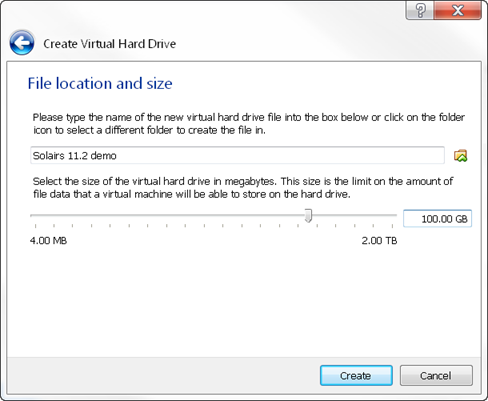Screen dimensions: 488x401
Task: Click the 4.00 MB minimum label
Action: click(48, 240)
